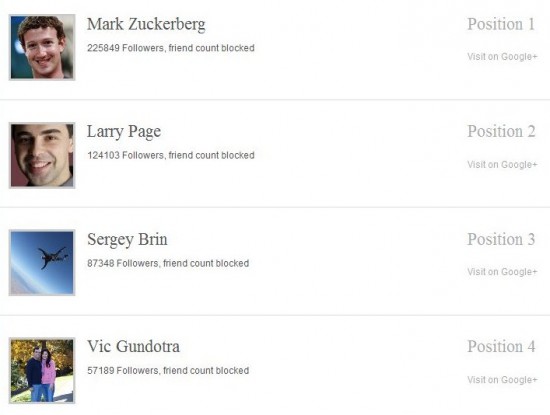Click Visit on Google+ under Position 2
The image size is (550, 415).
pyautogui.click(x=502, y=164)
